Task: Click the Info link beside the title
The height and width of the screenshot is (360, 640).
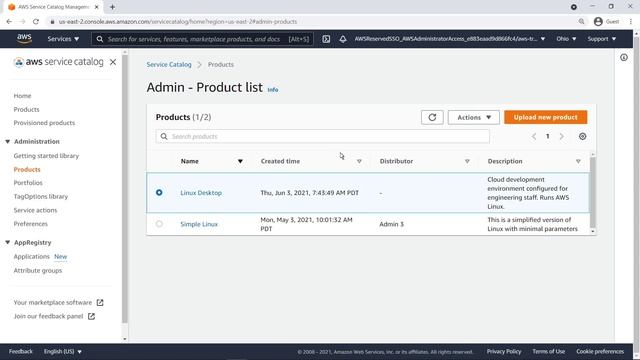Action: [x=273, y=90]
